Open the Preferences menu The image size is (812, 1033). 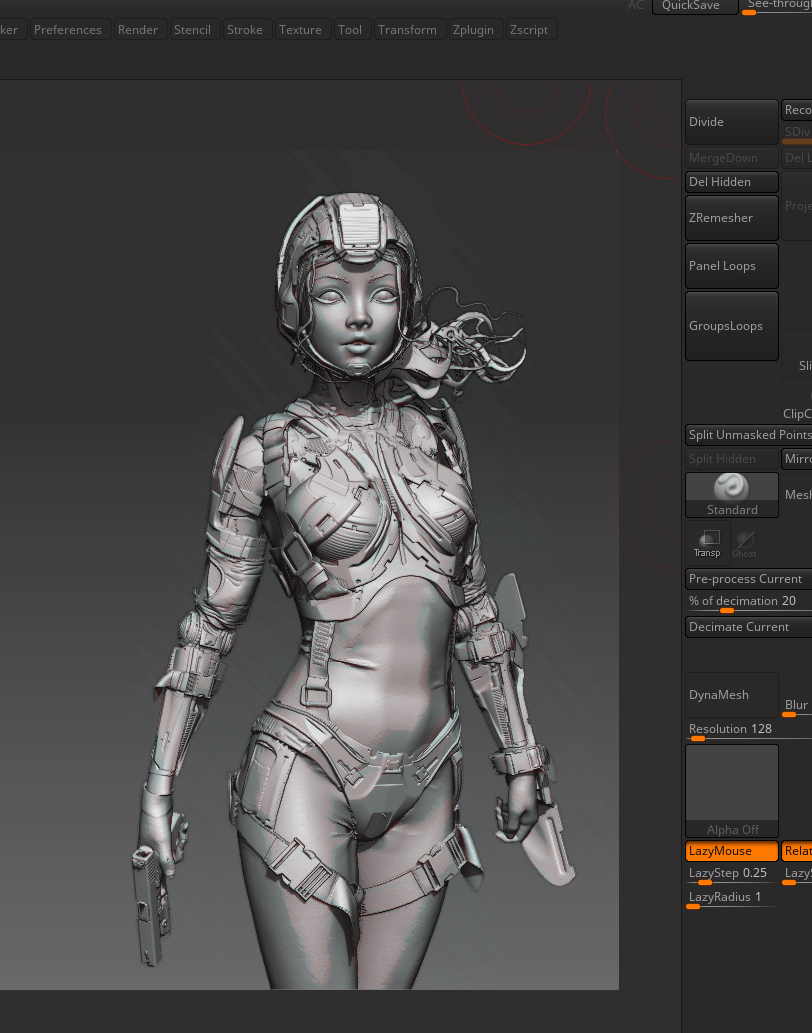(68, 30)
